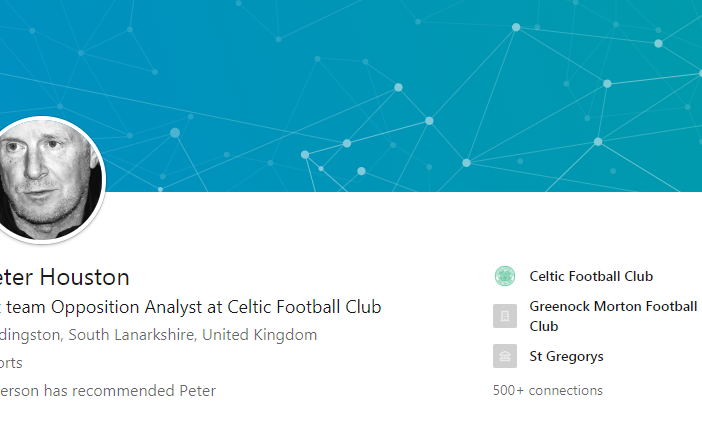Click the industry text below the location

[10, 363]
